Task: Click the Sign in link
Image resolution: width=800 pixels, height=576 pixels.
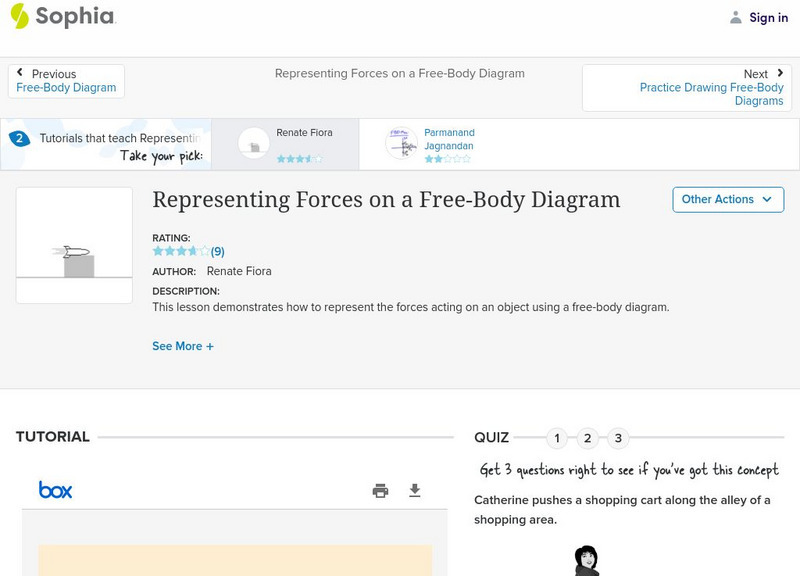Action: (768, 17)
